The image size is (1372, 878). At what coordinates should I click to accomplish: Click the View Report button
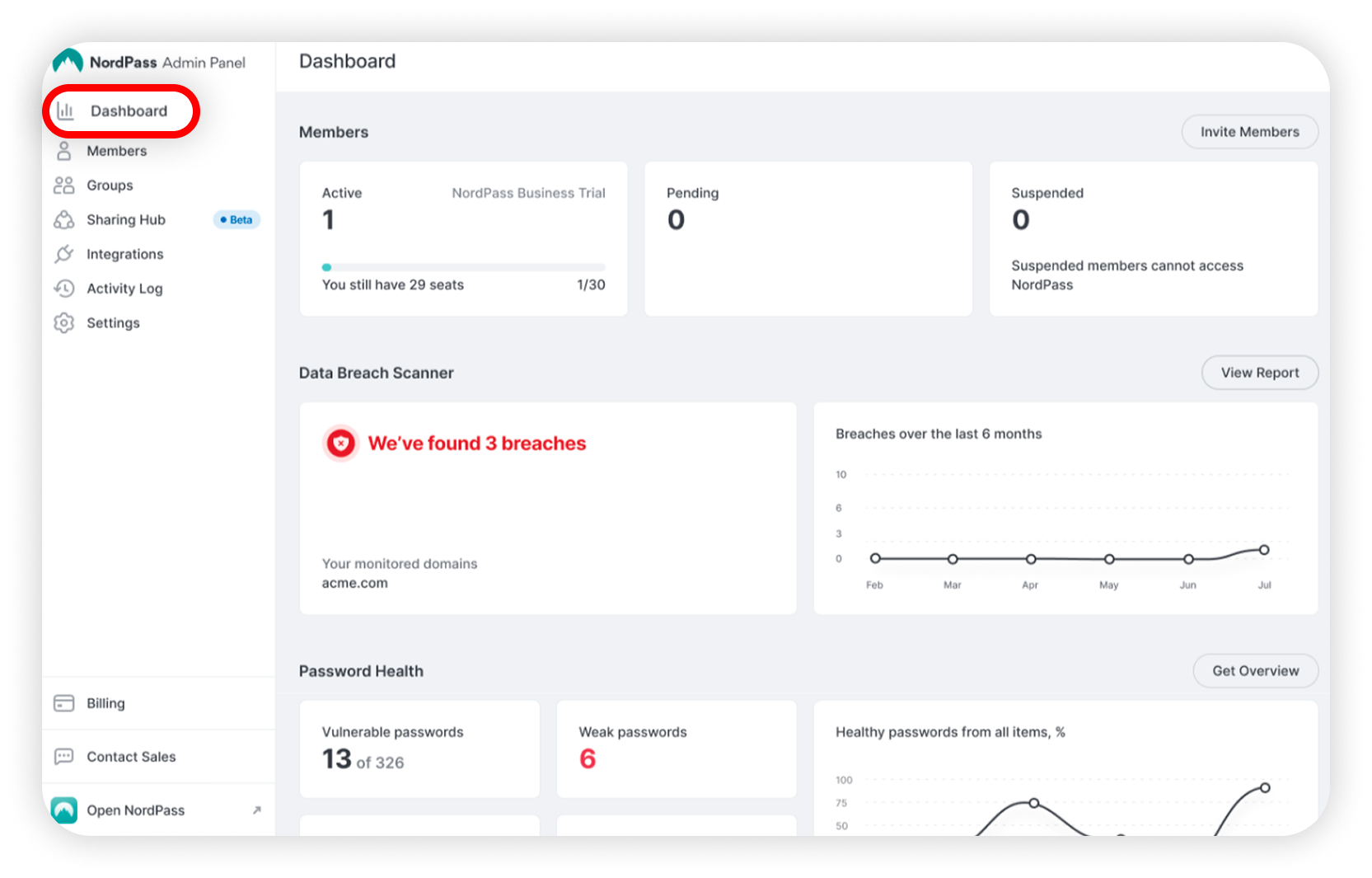(1259, 373)
